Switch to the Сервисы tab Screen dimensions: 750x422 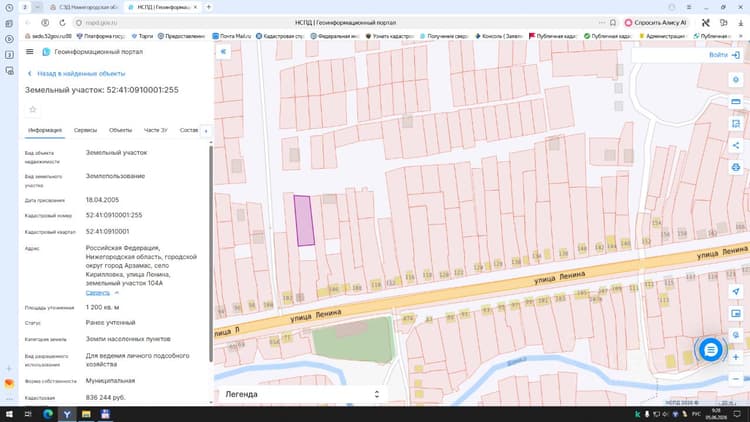85,130
